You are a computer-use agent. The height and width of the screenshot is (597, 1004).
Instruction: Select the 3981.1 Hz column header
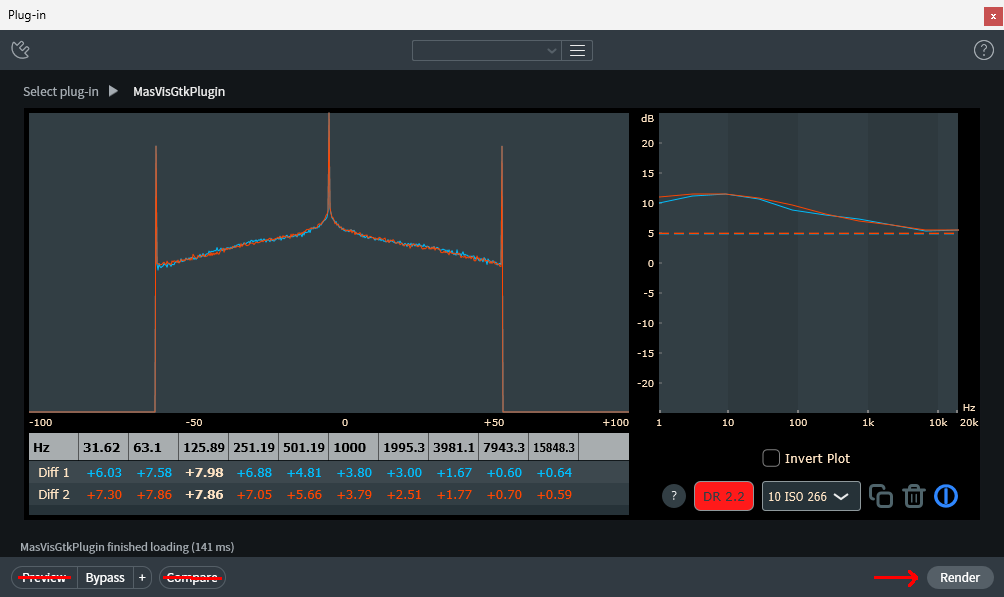click(x=453, y=447)
